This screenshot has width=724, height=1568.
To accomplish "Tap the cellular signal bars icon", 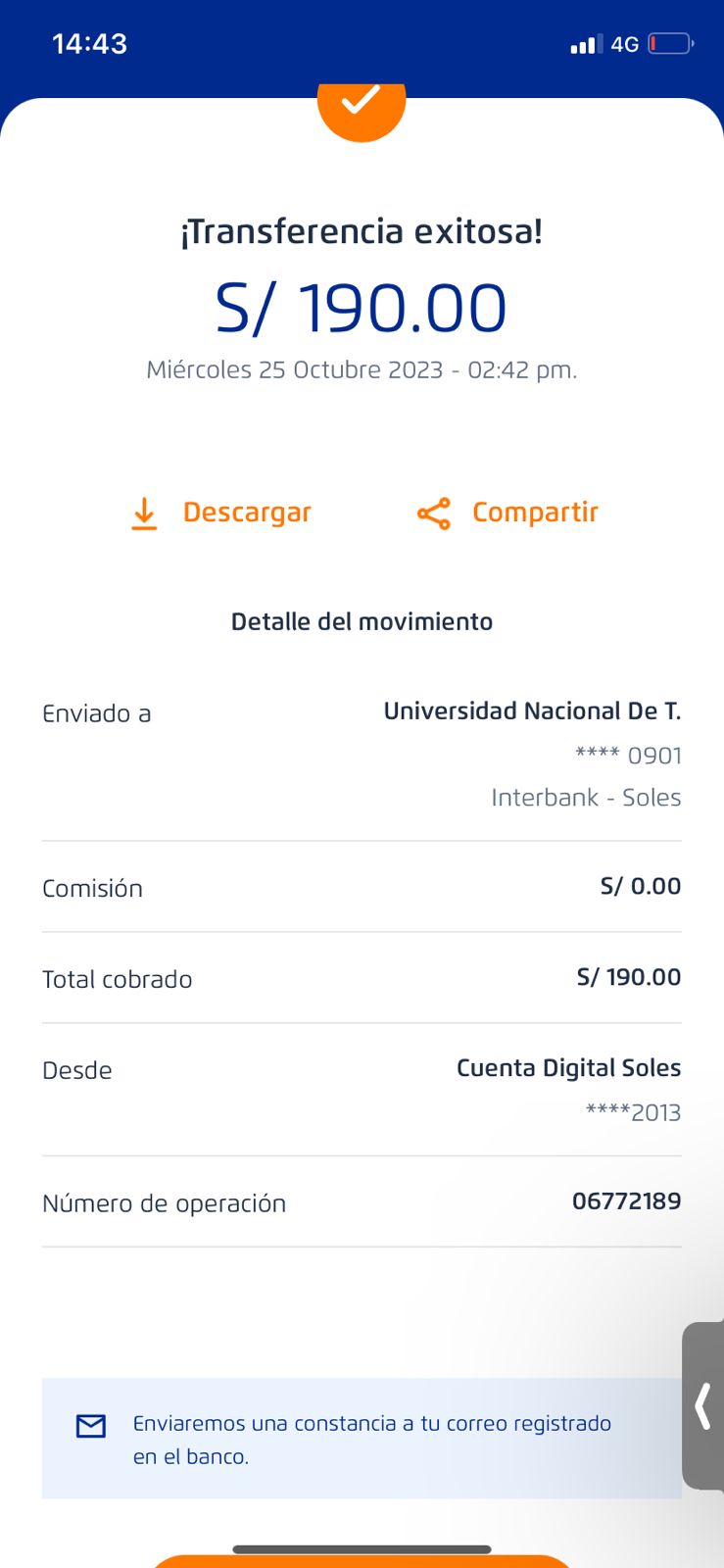I will pyautogui.click(x=586, y=44).
